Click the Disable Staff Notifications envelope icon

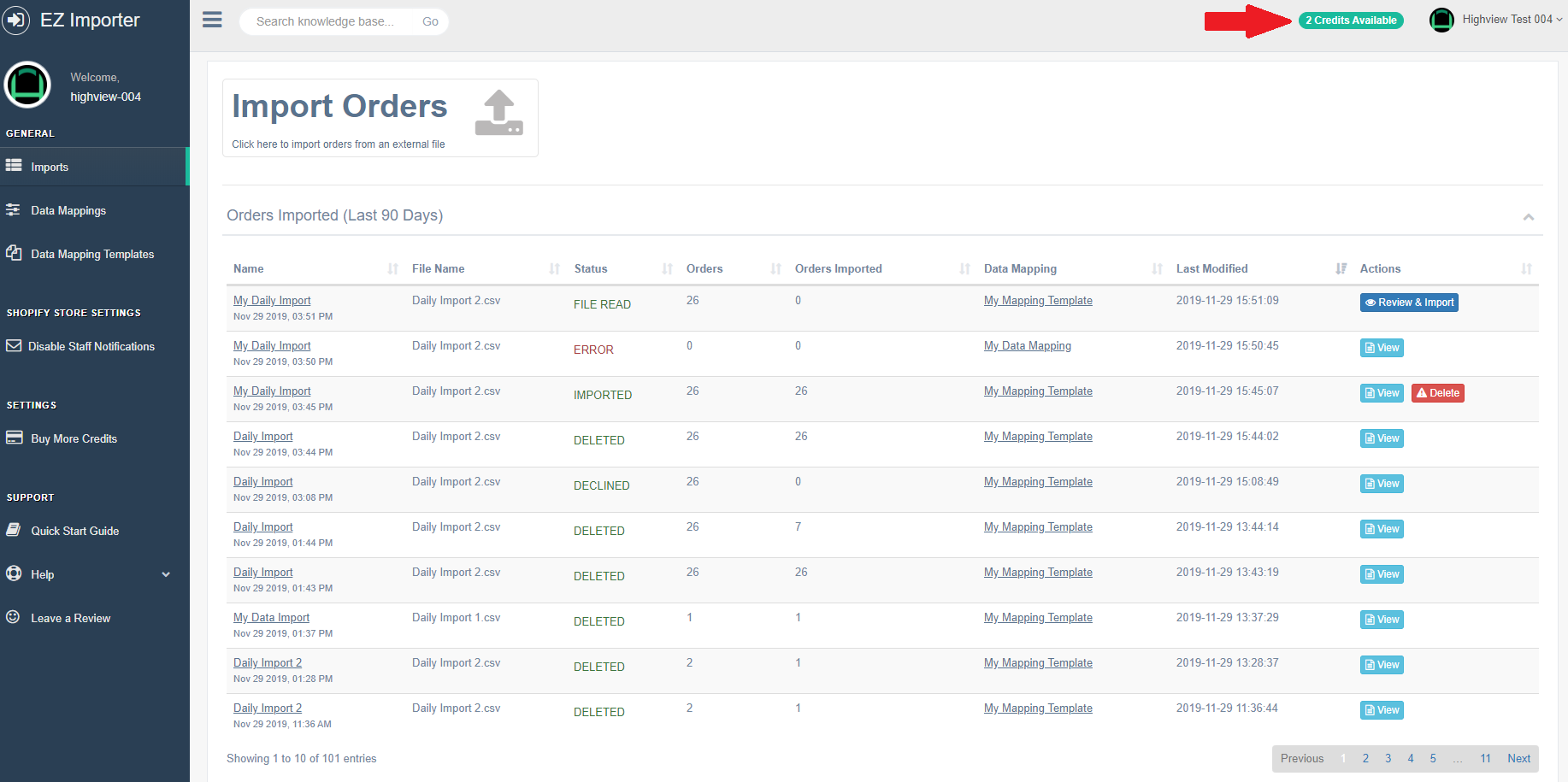point(14,346)
